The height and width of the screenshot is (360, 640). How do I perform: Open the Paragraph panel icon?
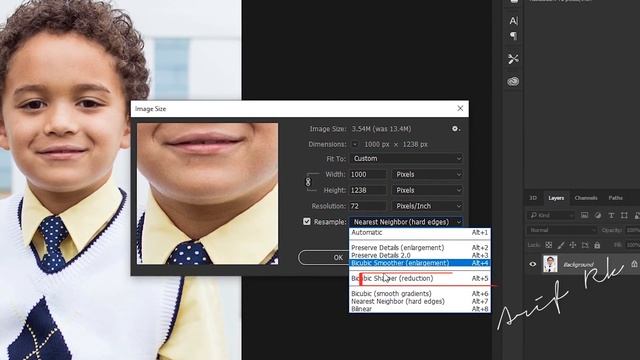513,36
